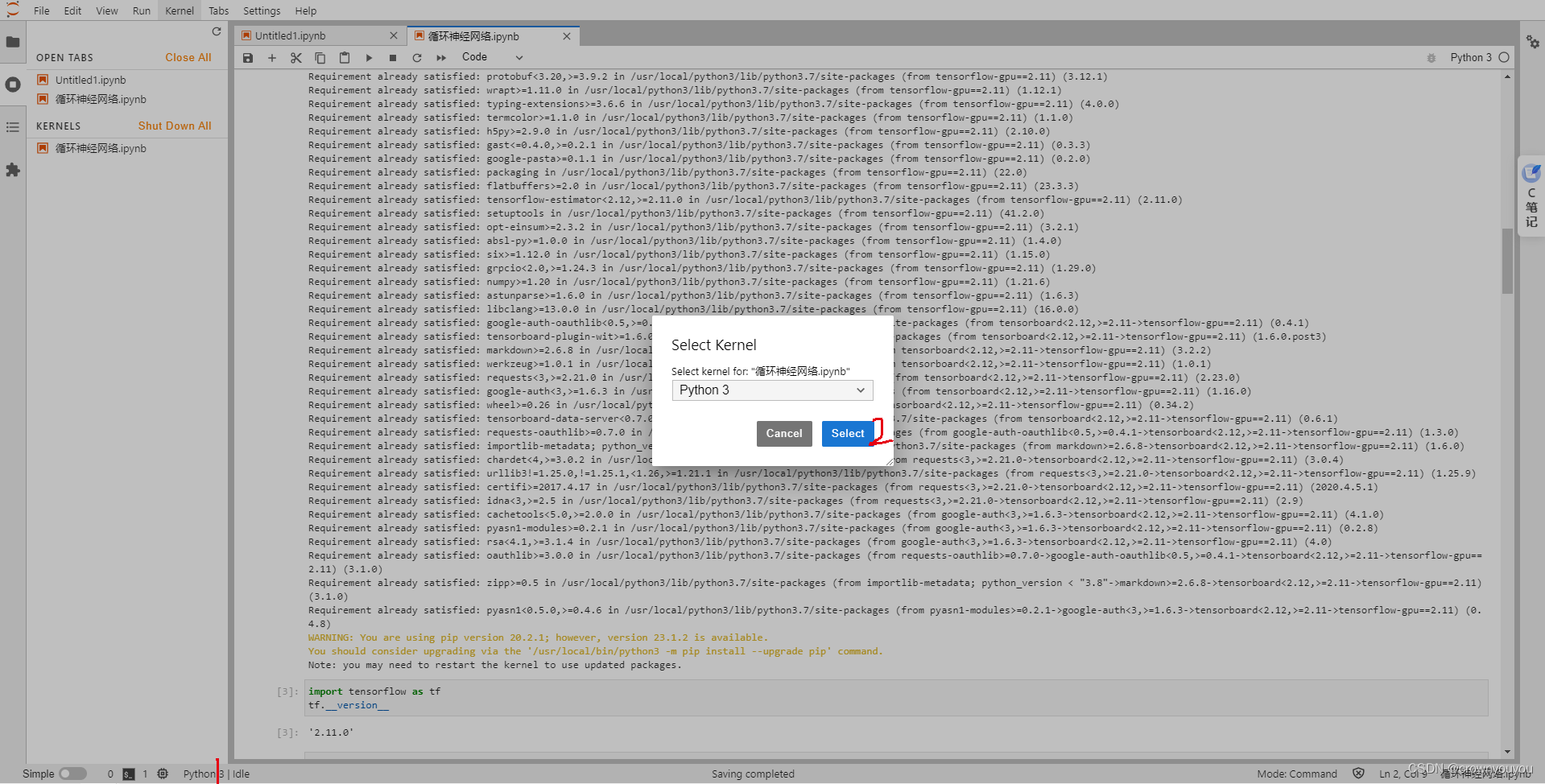Click Select in Select Kernel dialog
This screenshot has height=784, width=1545.
point(848,434)
